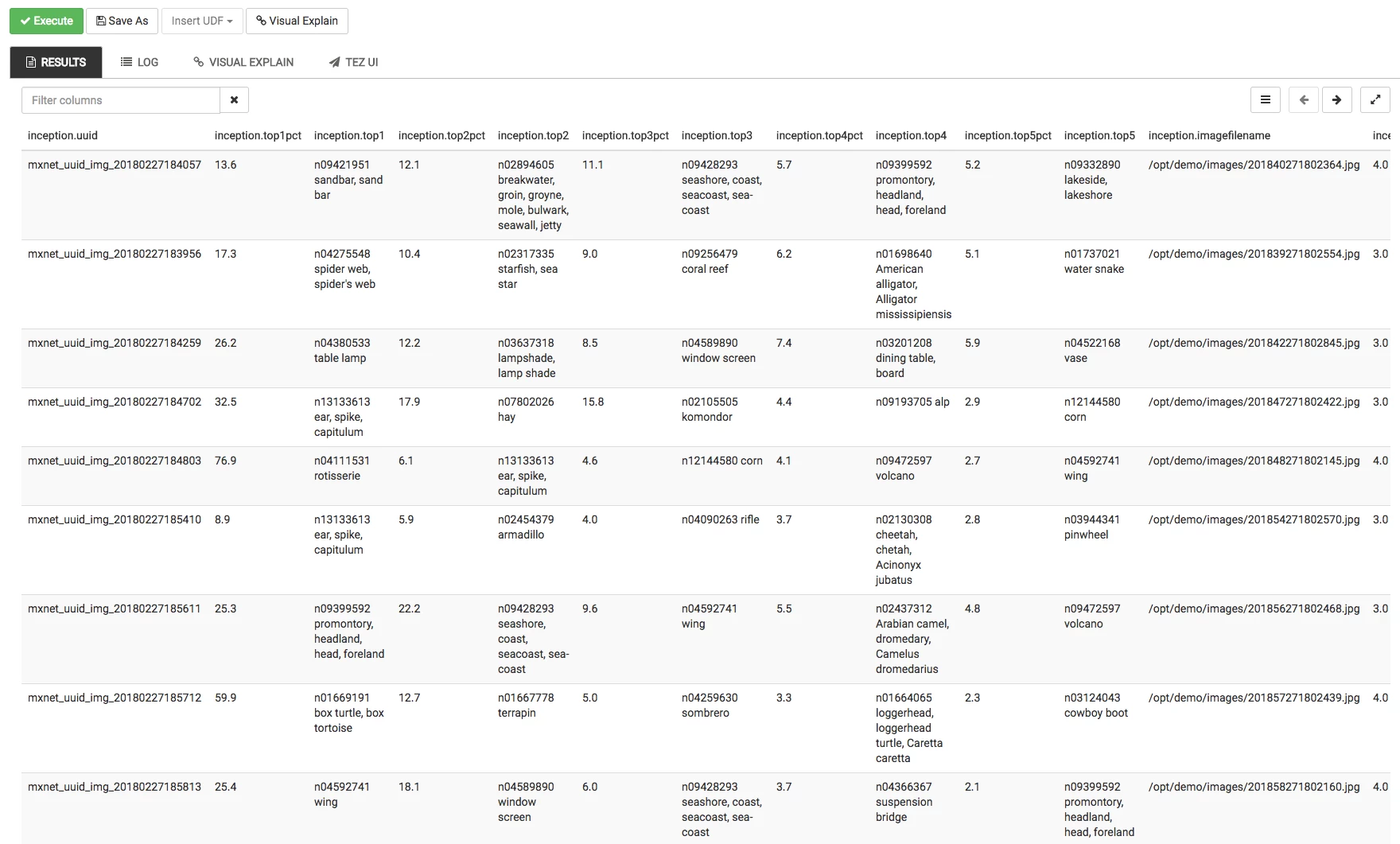Click the inception.uuid column header
This screenshot has width=1400, height=844.
(63, 136)
